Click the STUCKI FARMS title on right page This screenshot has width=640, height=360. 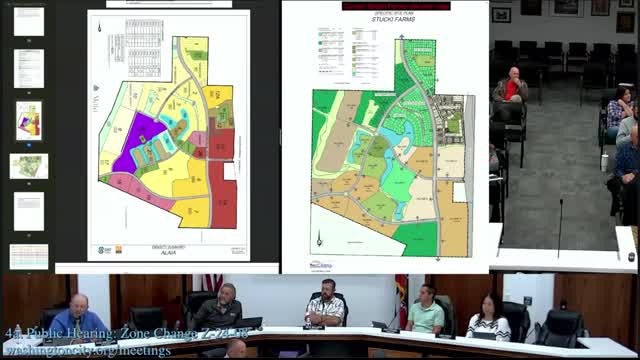point(393,19)
